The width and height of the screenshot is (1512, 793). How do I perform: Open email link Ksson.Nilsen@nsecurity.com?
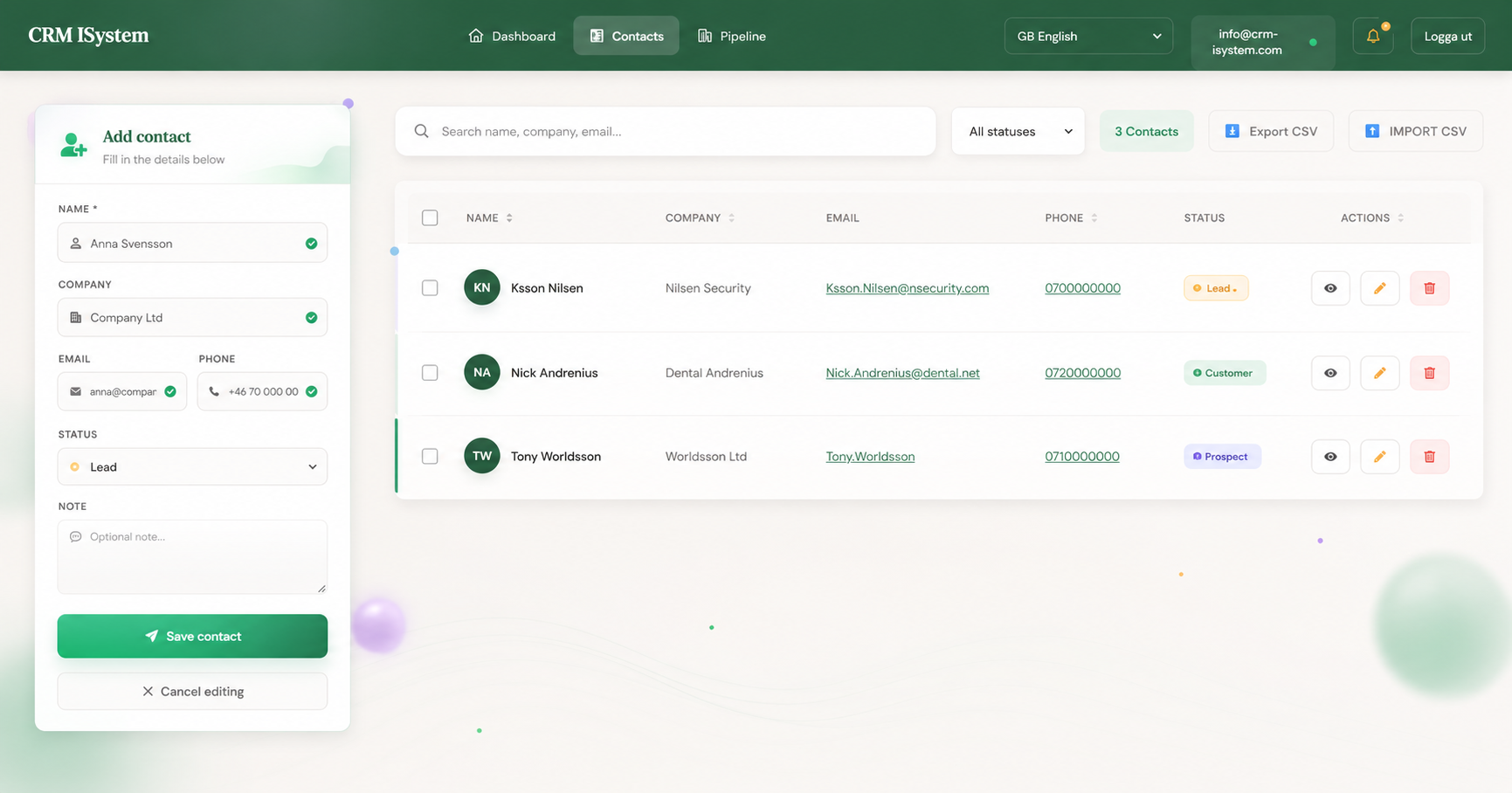pos(908,288)
